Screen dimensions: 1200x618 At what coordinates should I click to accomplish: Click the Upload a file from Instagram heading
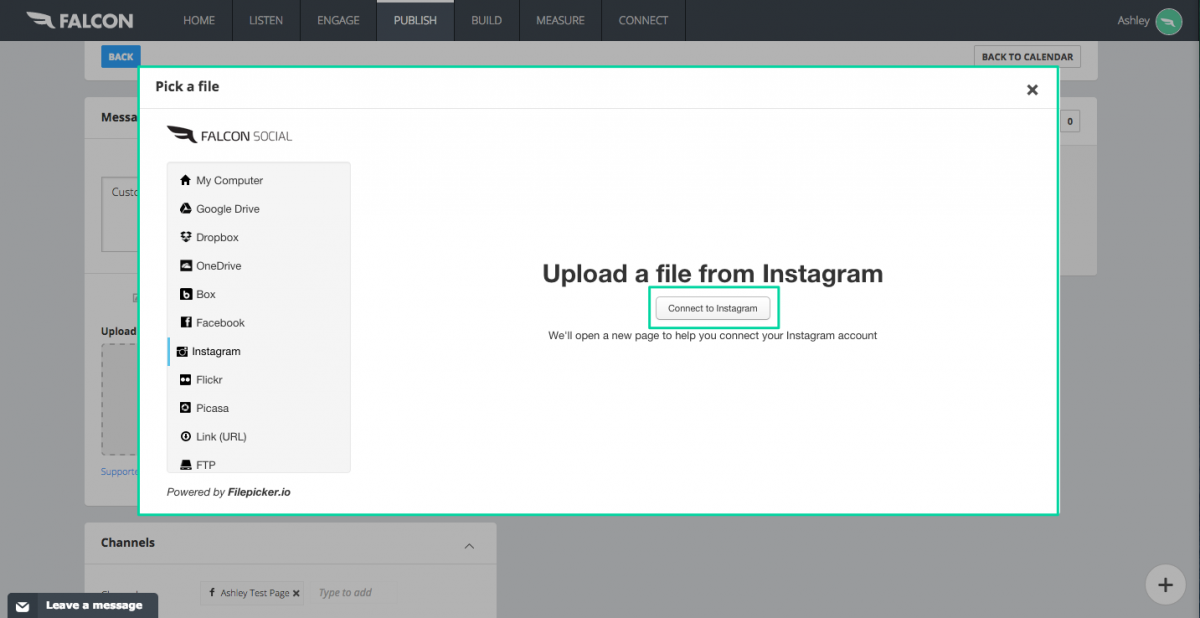click(x=713, y=274)
